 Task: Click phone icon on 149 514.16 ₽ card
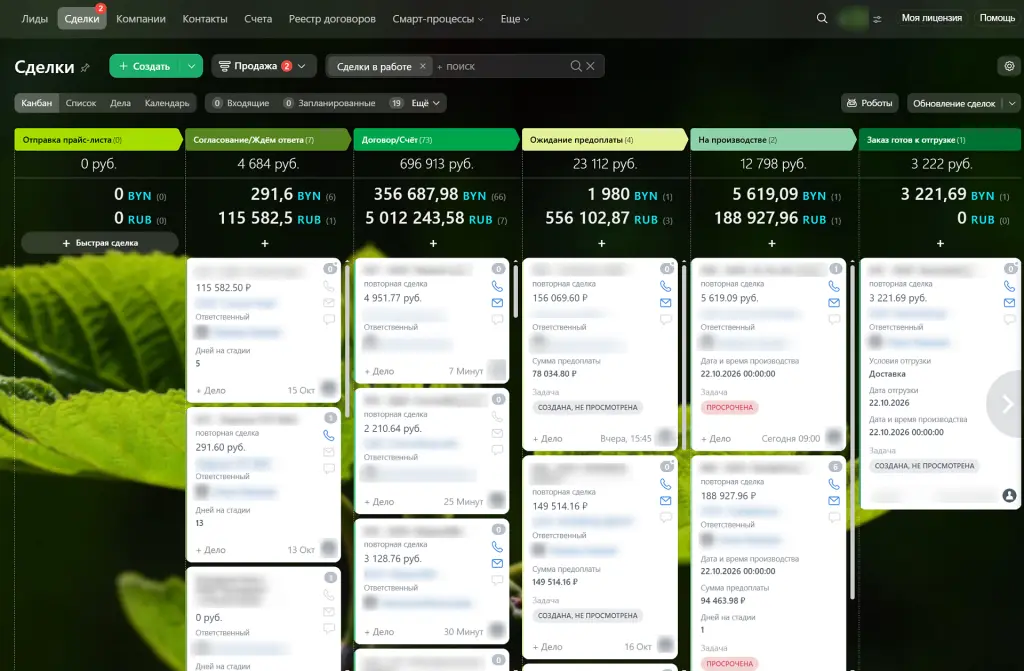point(665,484)
